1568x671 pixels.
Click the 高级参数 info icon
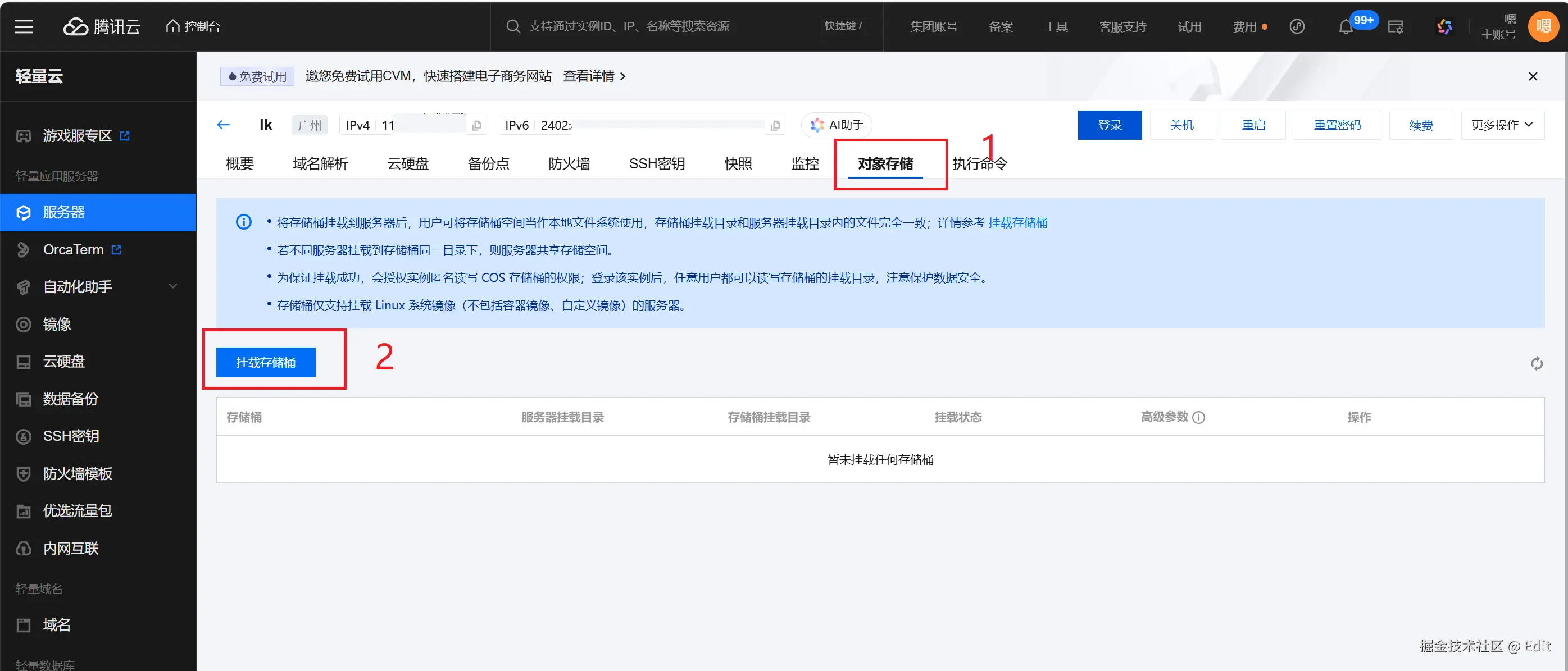point(1199,417)
